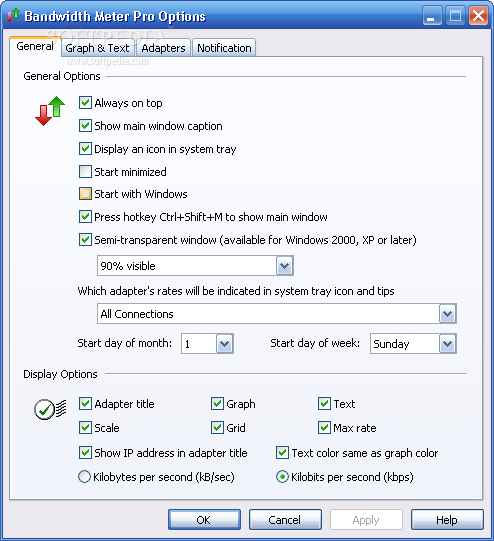Click the checkmark Display Options icon
The width and height of the screenshot is (494, 541).
point(50,409)
